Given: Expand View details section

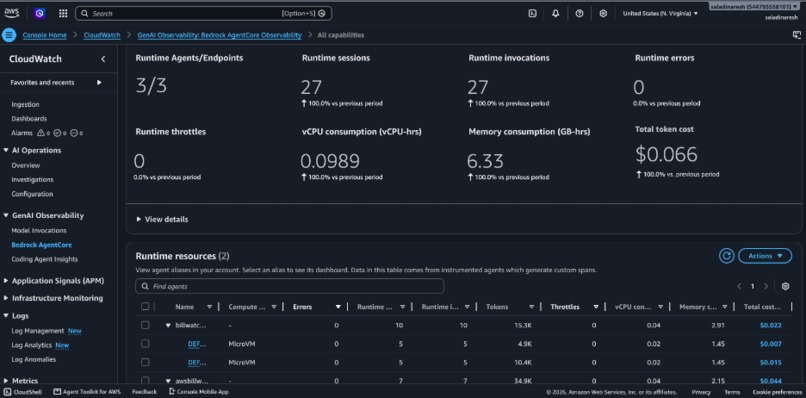Looking at the screenshot, I should (x=162, y=219).
